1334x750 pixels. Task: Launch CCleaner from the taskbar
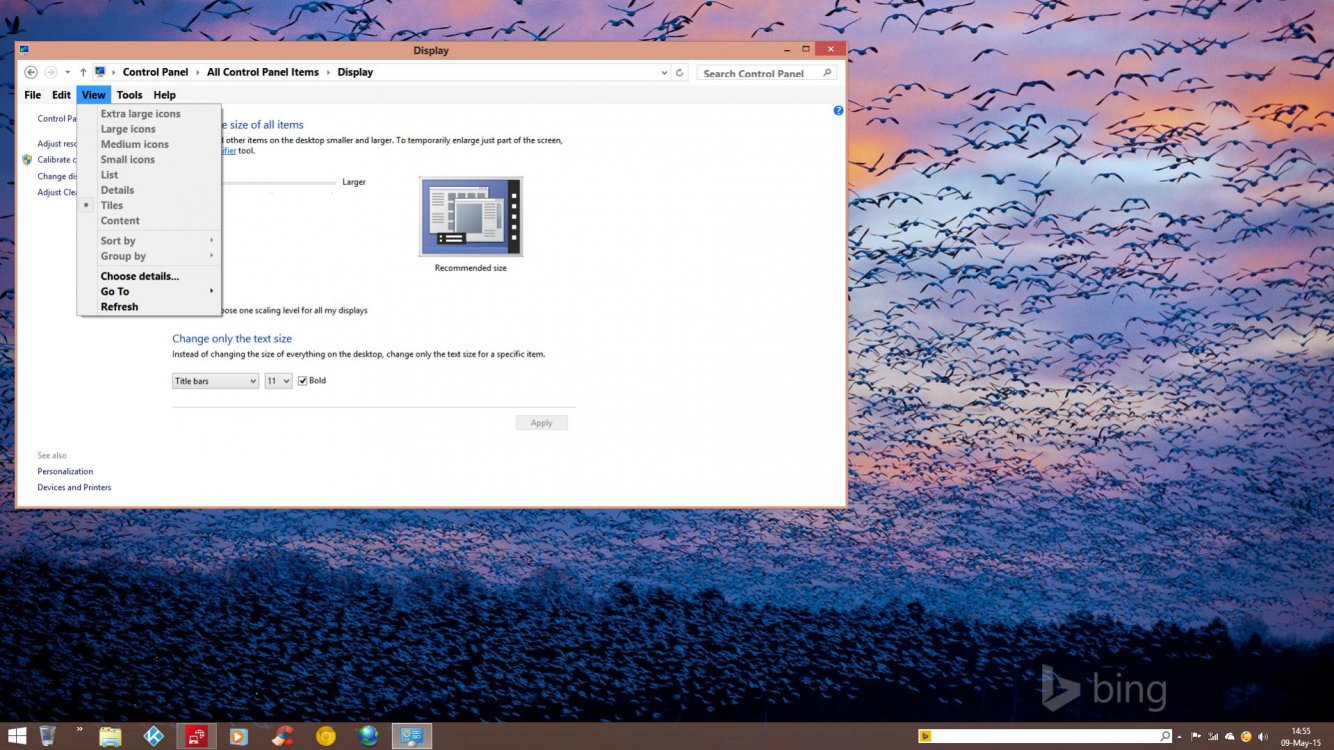(282, 737)
